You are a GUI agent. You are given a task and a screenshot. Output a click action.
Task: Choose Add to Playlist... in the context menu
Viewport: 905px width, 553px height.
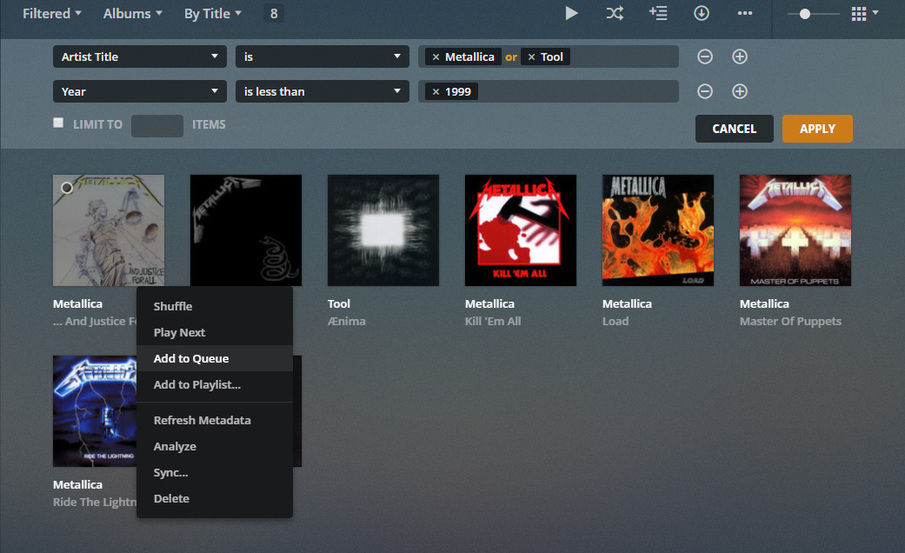coord(215,384)
